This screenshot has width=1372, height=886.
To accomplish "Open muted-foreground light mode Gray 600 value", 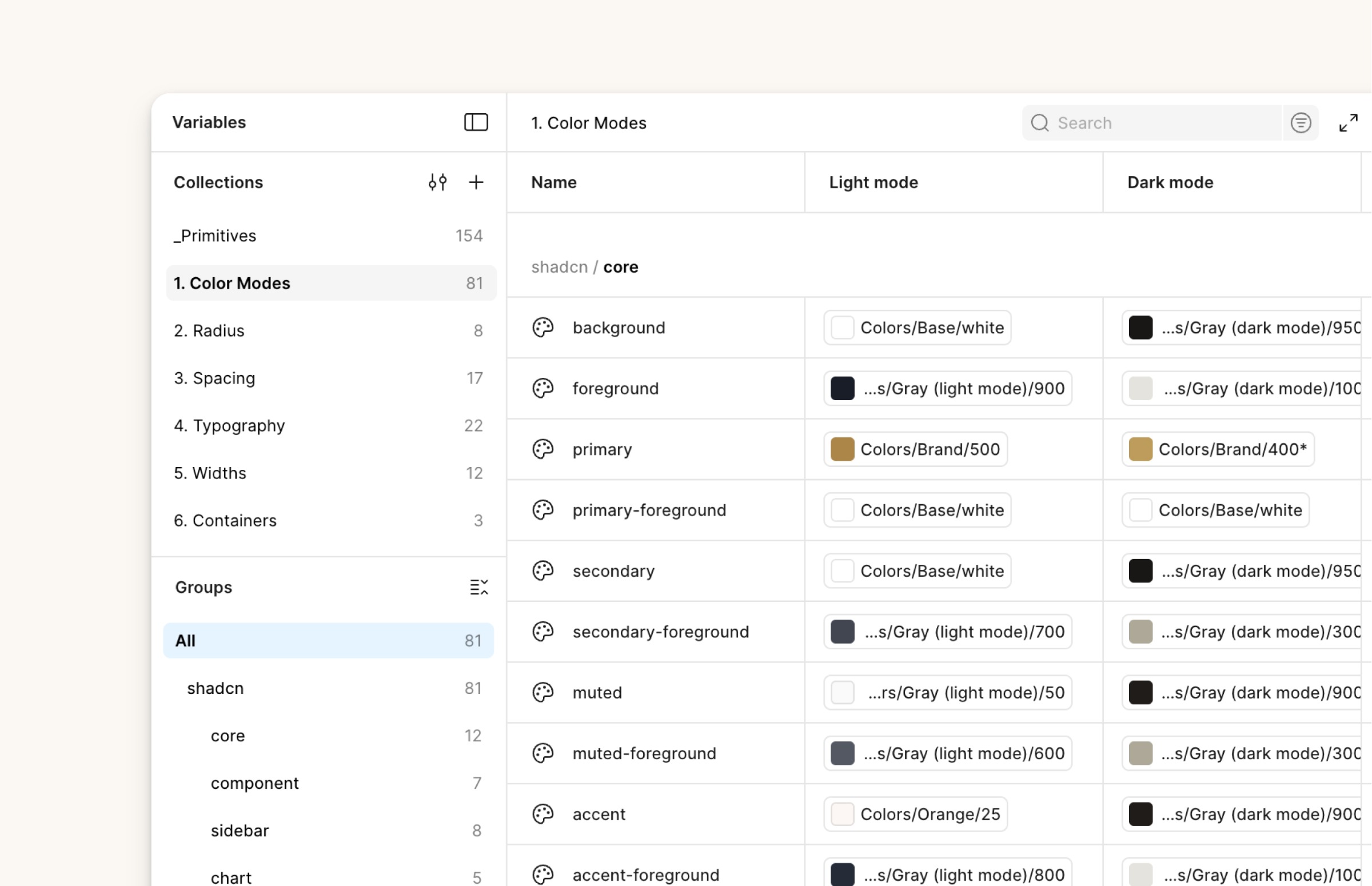I will pos(948,753).
